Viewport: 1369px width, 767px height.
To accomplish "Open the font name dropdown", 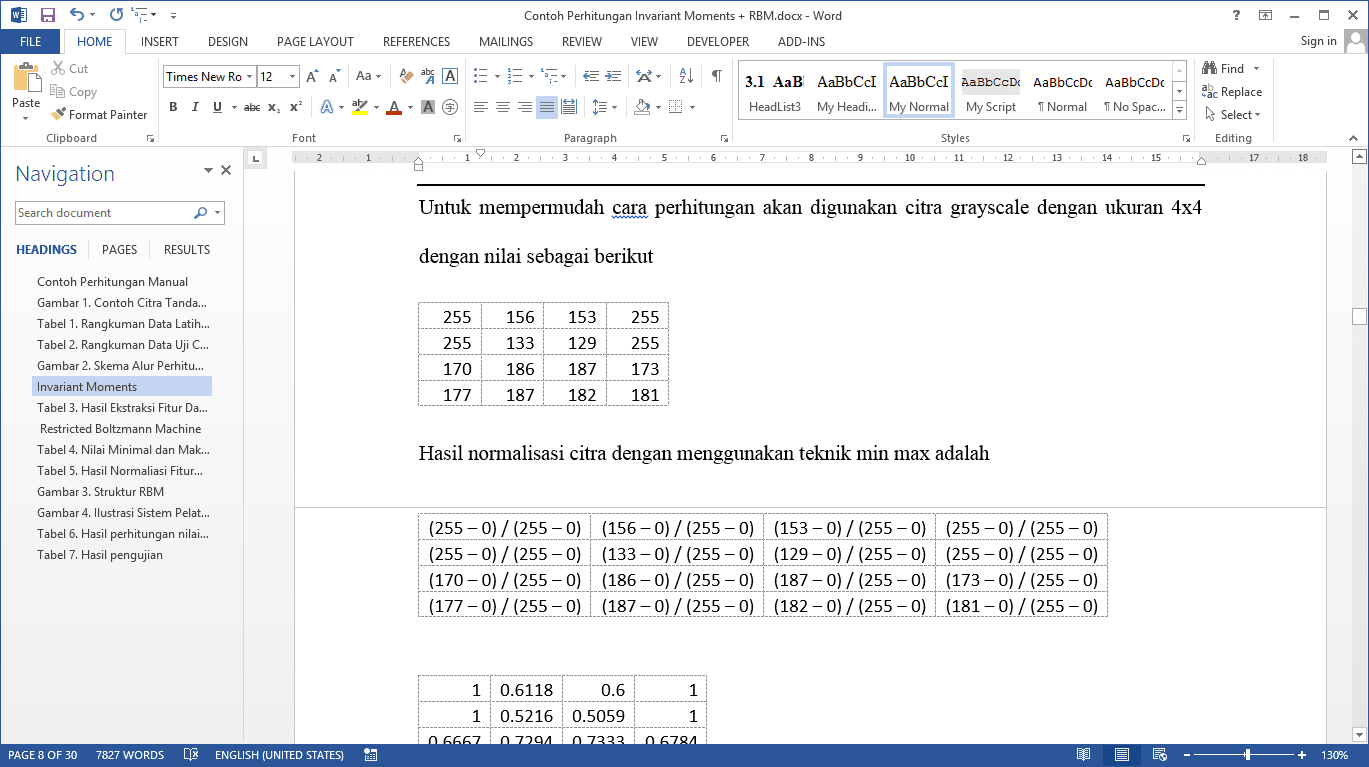I will [249, 77].
